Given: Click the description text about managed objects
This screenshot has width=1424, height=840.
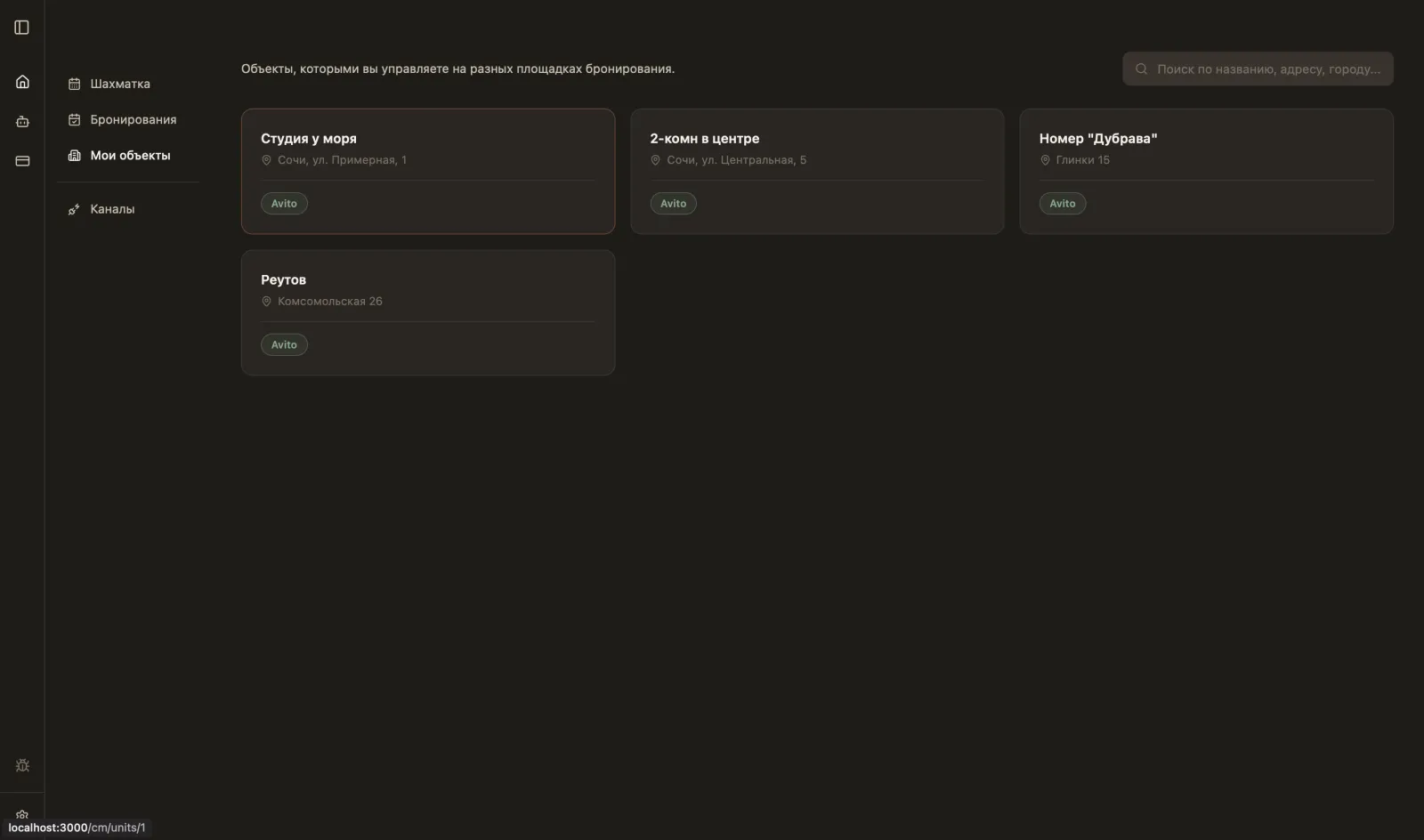Looking at the screenshot, I should pos(457,69).
